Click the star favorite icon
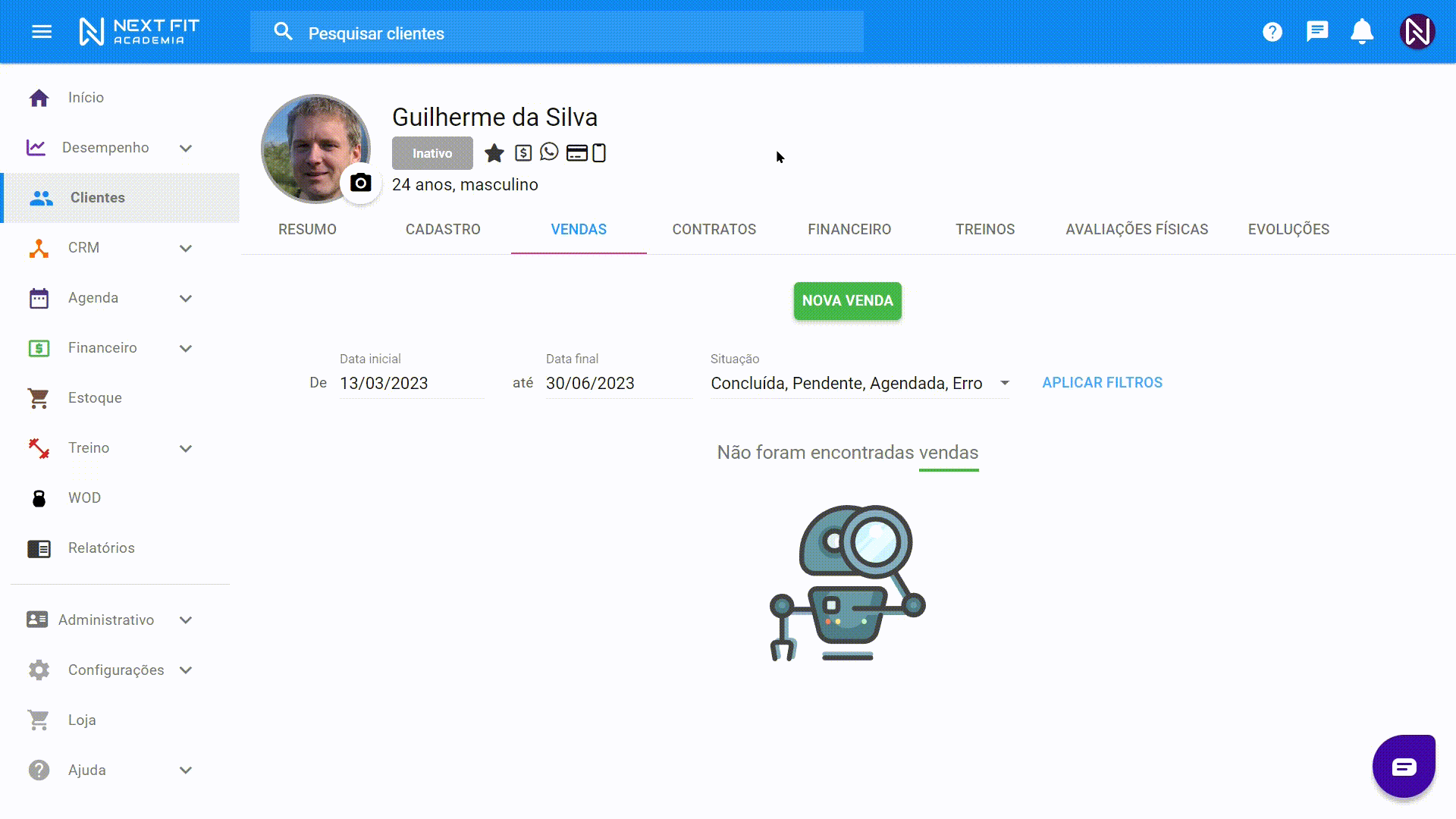 pyautogui.click(x=494, y=153)
